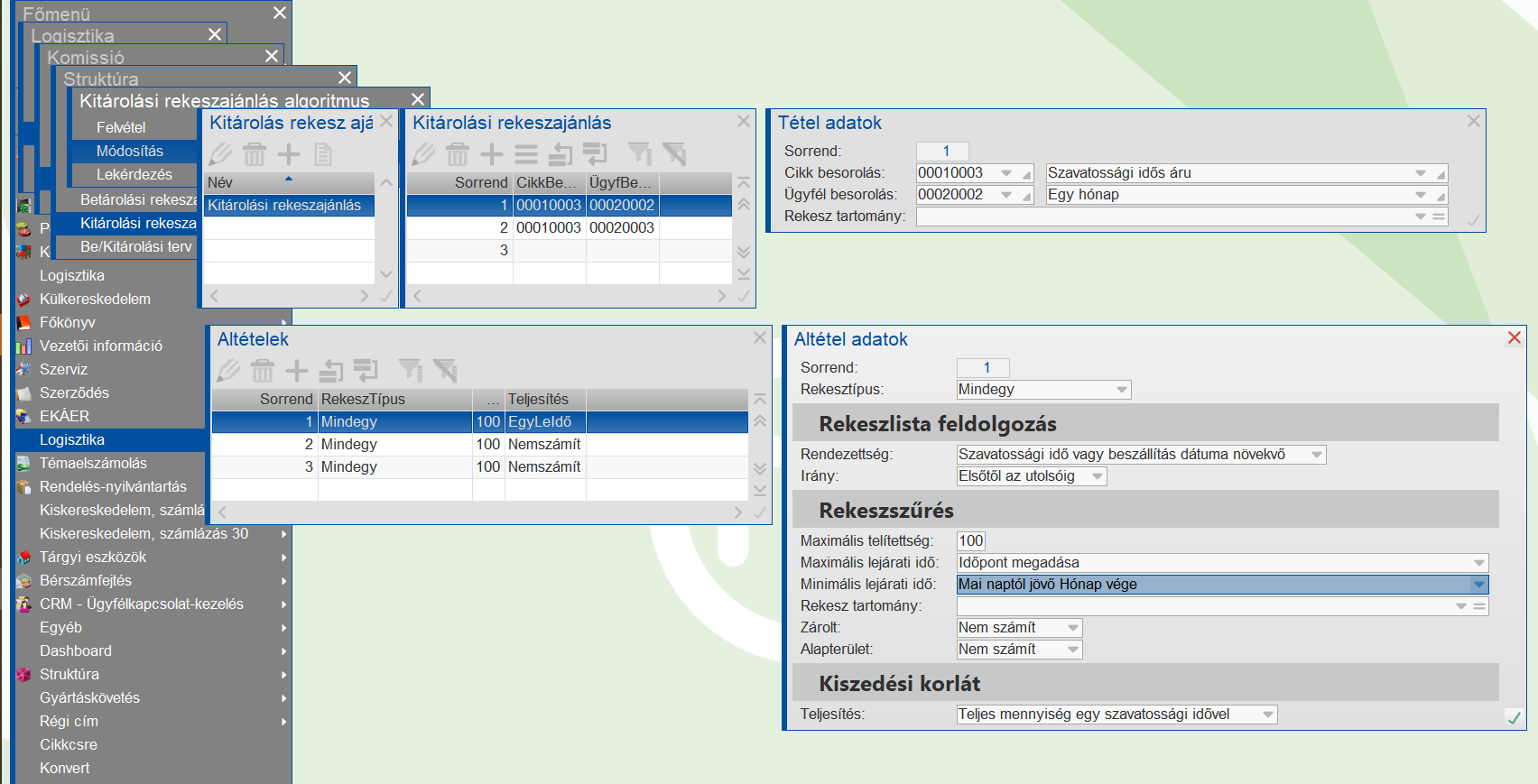Image resolution: width=1538 pixels, height=784 pixels.
Task: Open the Minimális lejárati idő dropdown
Action: [1479, 585]
